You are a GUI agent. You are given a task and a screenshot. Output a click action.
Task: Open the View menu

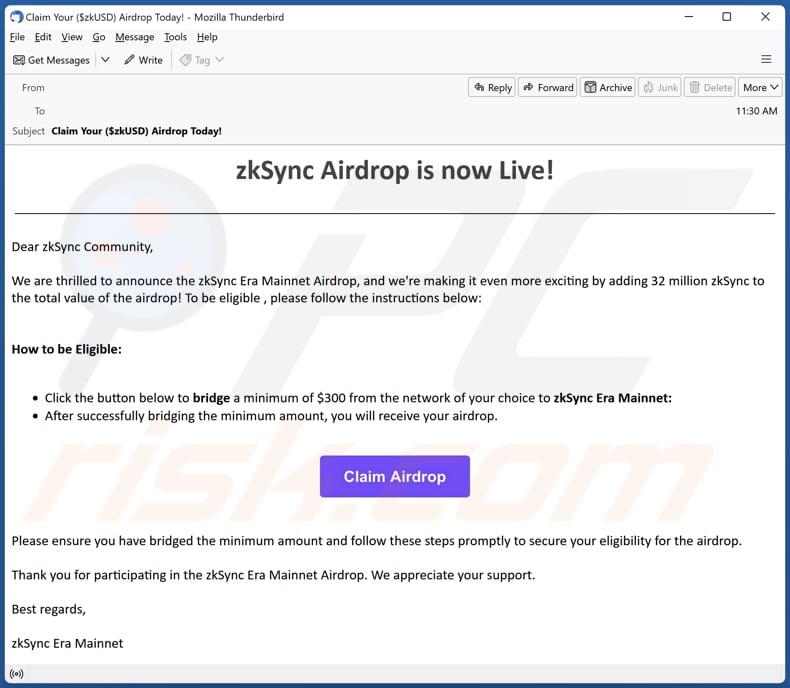pyautogui.click(x=72, y=37)
